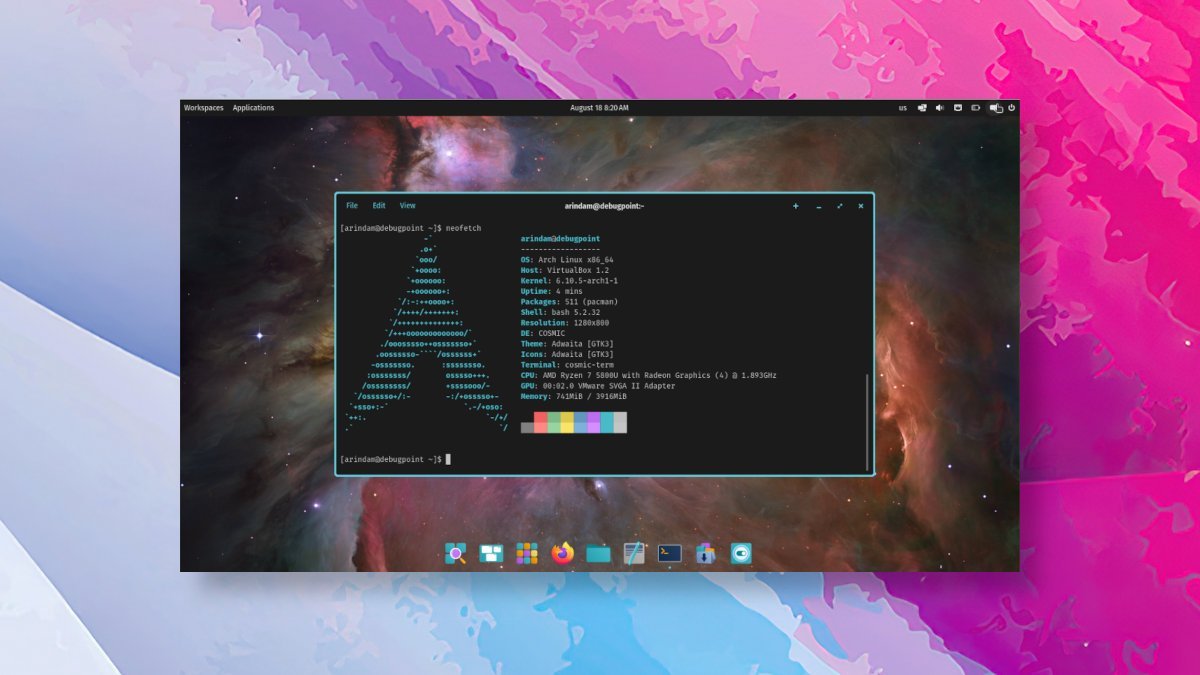Click the Workspaces button in top panel
The height and width of the screenshot is (675, 1200).
(x=204, y=108)
